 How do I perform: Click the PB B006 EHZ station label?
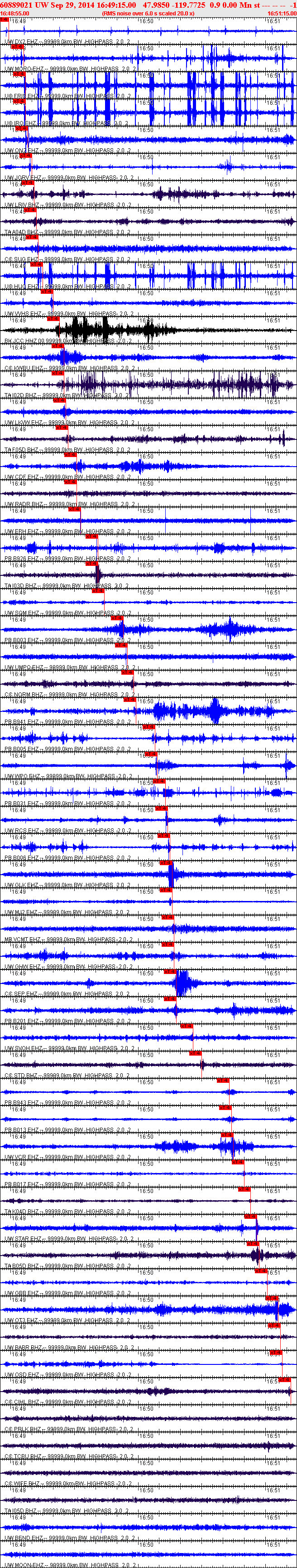click(67, 858)
